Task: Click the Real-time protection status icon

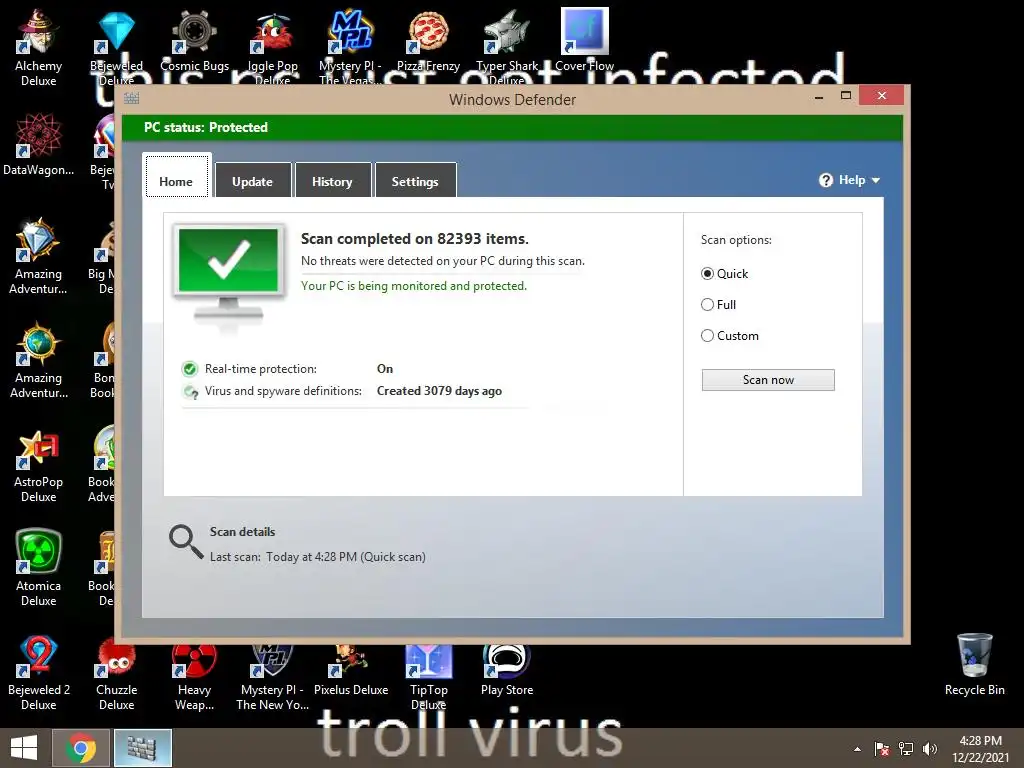Action: click(190, 369)
